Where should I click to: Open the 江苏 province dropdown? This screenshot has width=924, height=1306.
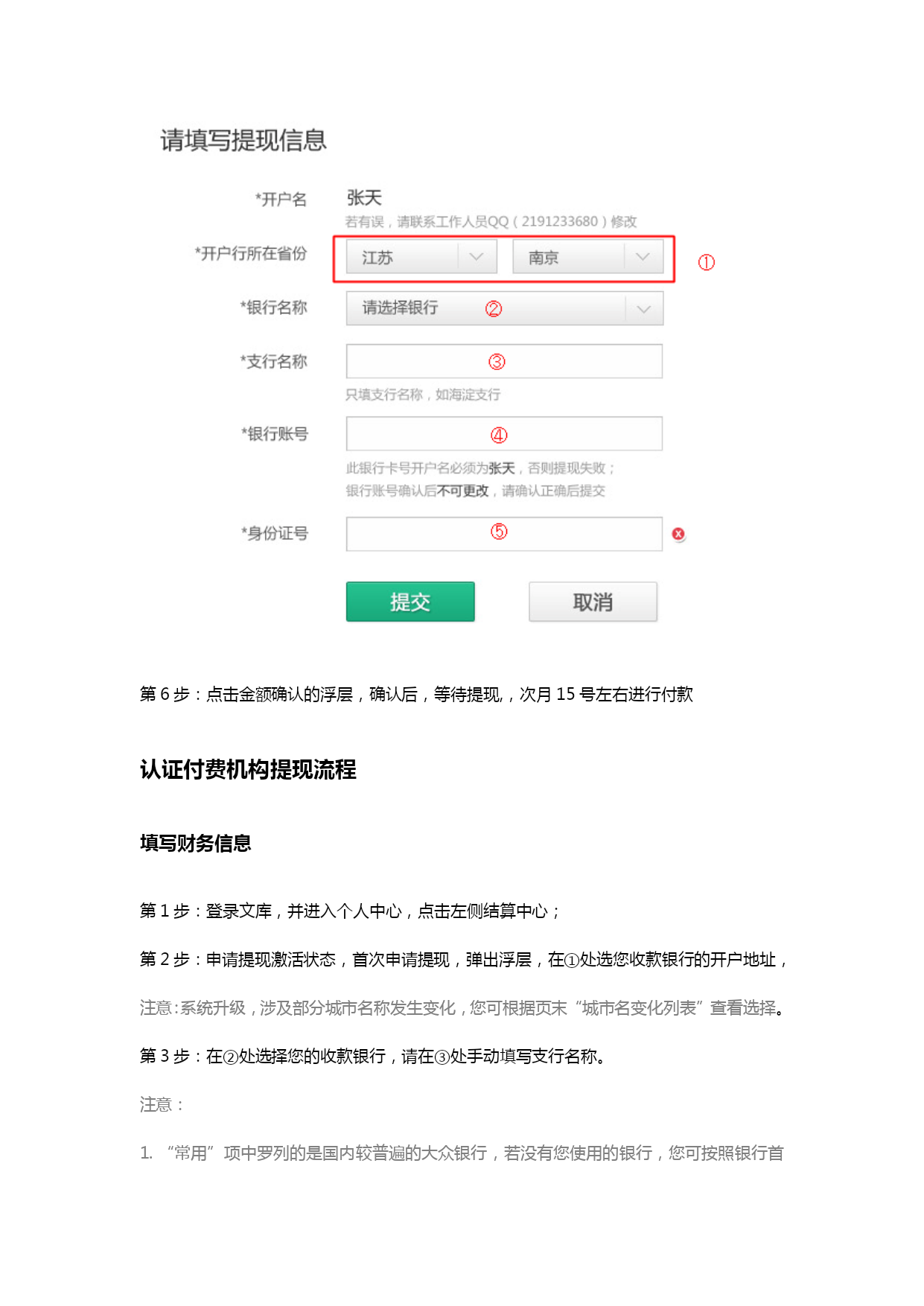pyautogui.click(x=421, y=257)
